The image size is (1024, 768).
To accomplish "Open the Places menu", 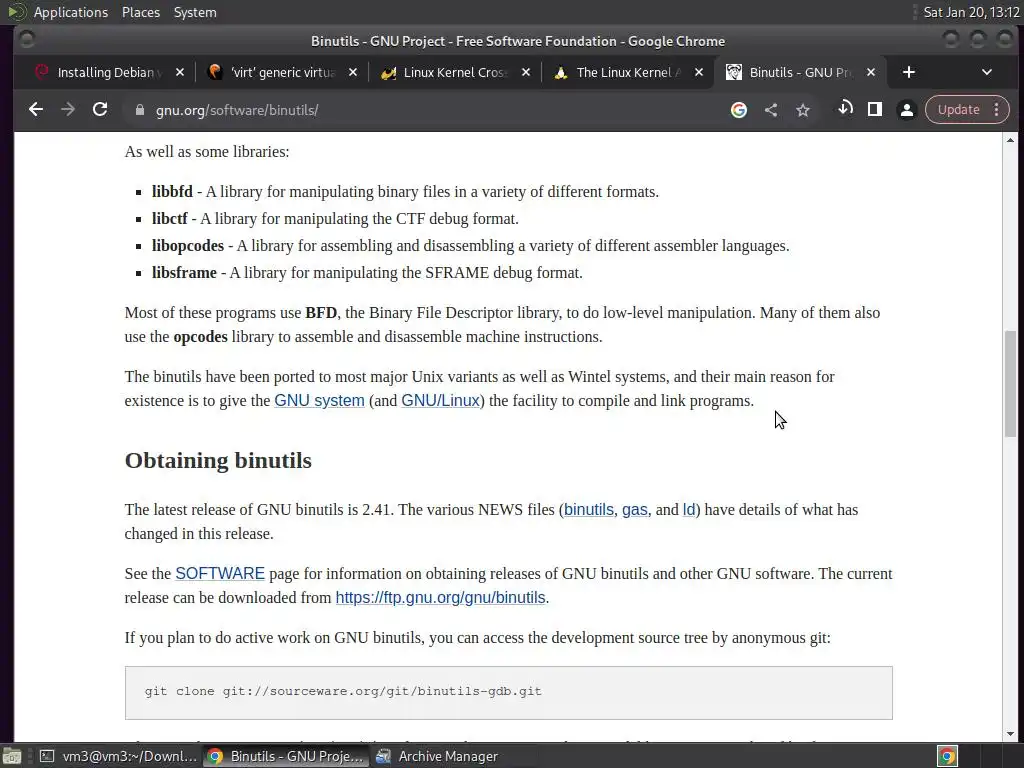I will coord(140,12).
